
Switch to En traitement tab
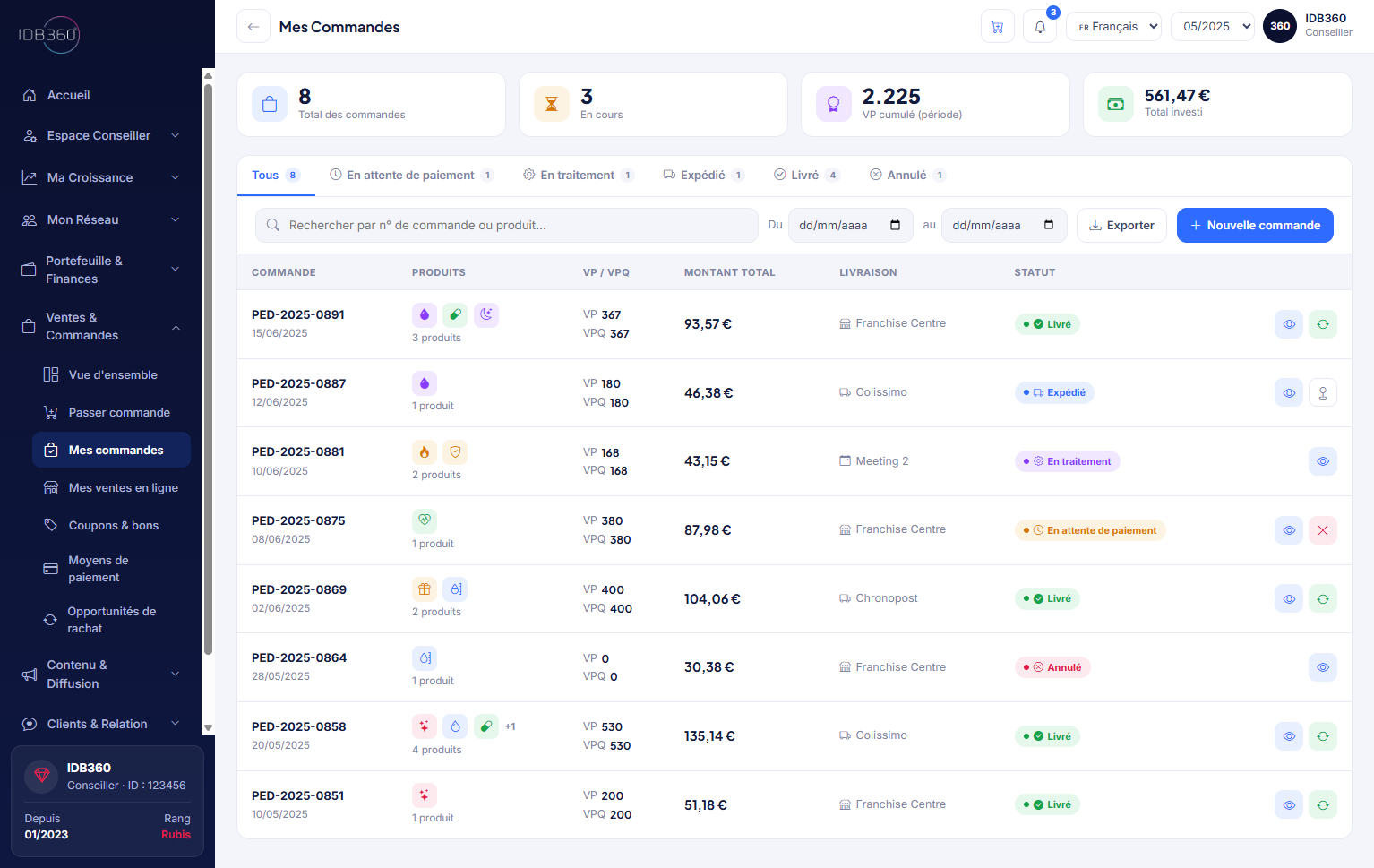pos(579,176)
